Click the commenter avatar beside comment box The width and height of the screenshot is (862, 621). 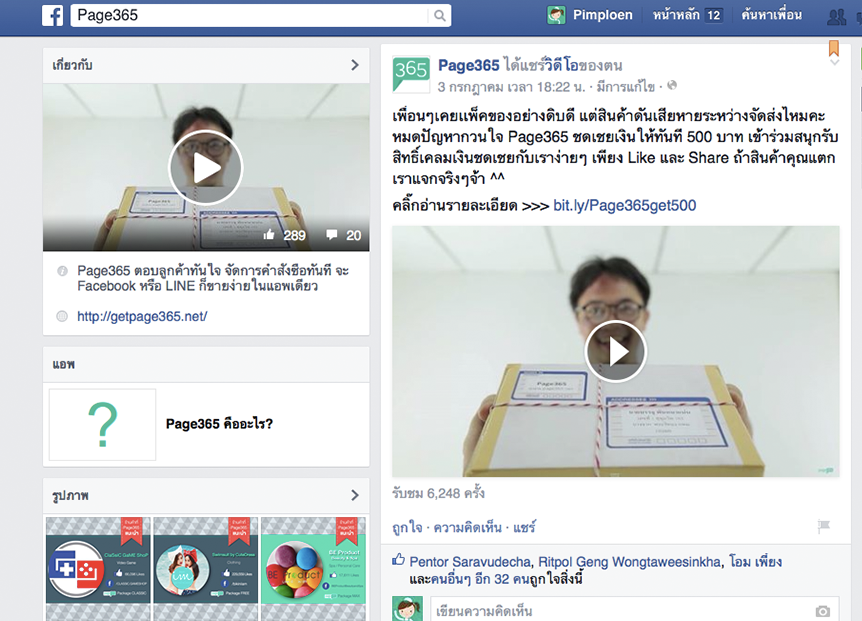click(x=407, y=609)
